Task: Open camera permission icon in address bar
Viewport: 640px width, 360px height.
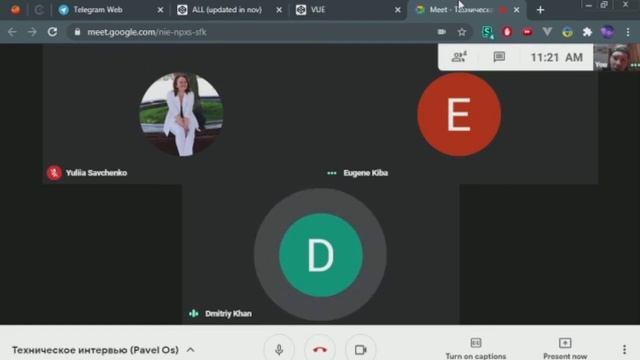Action: coord(442,32)
